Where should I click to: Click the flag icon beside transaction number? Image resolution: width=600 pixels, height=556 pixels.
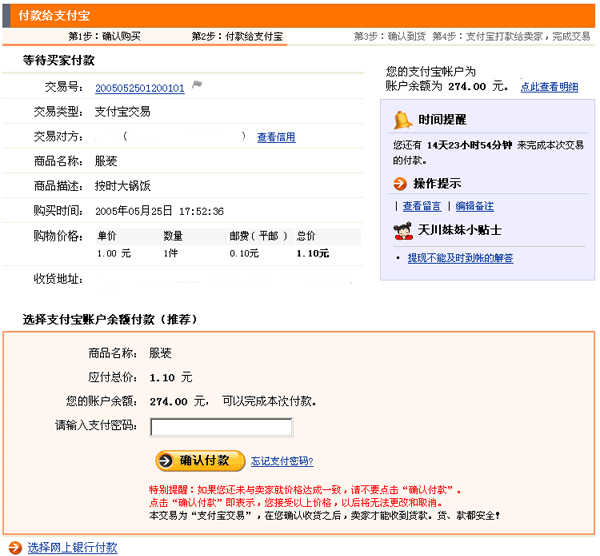tap(197, 85)
